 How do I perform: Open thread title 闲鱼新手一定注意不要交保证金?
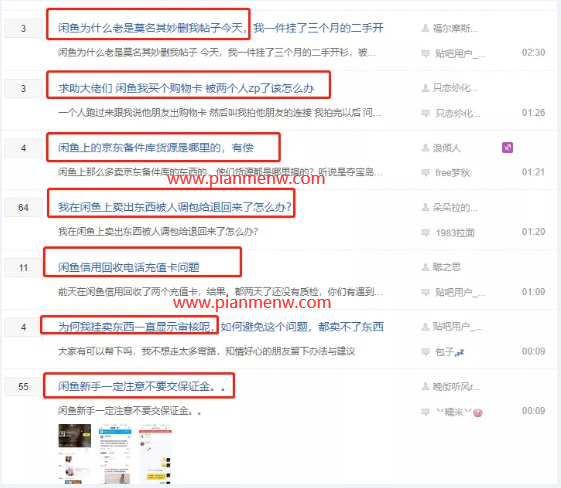point(142,386)
